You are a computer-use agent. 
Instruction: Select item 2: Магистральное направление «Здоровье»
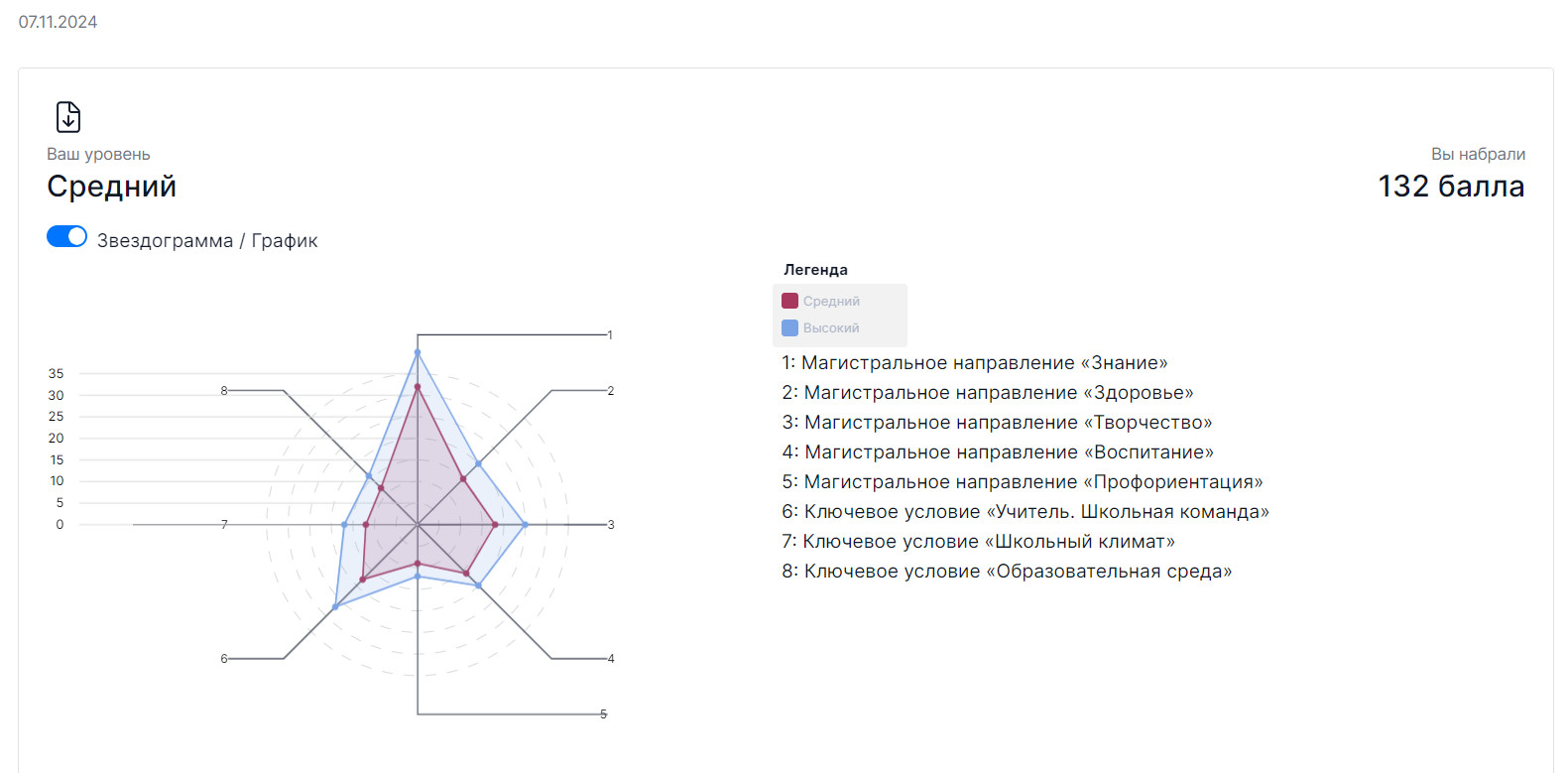point(988,393)
